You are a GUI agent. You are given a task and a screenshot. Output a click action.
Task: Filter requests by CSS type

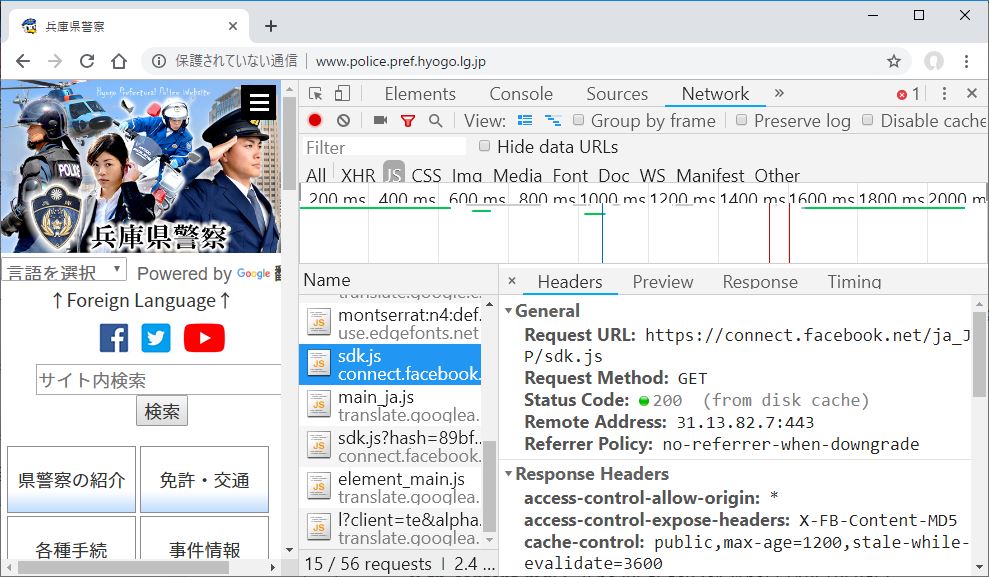426,175
